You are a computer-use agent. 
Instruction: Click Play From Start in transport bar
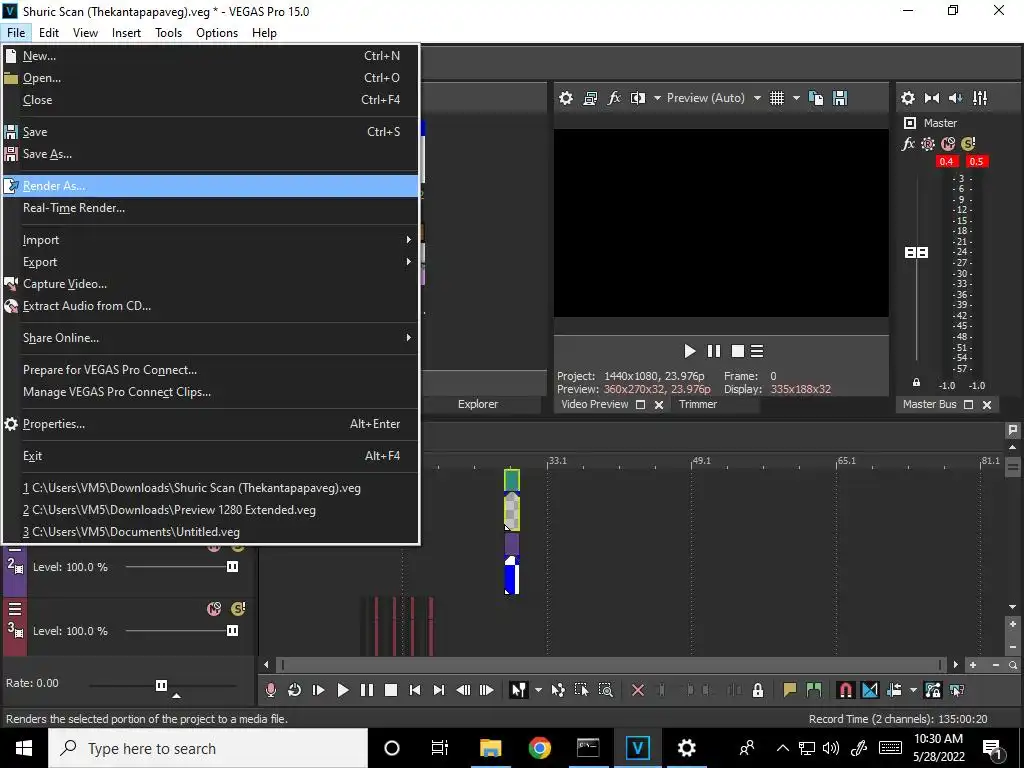click(319, 690)
